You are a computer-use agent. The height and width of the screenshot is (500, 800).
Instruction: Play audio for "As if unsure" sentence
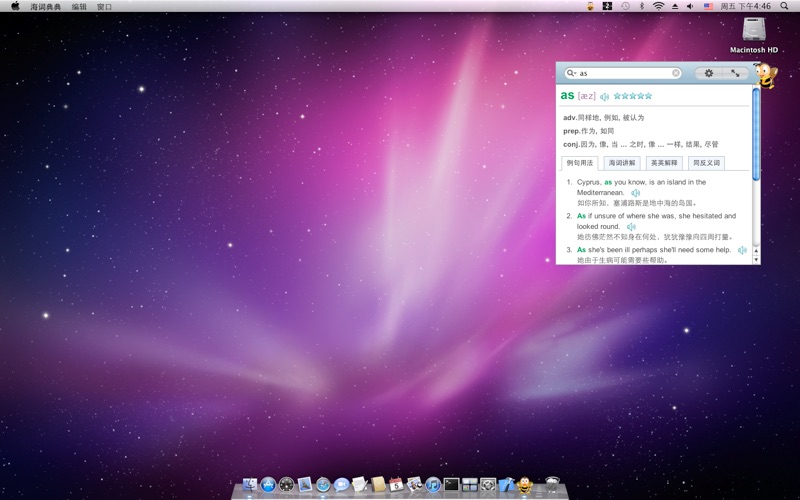click(631, 227)
